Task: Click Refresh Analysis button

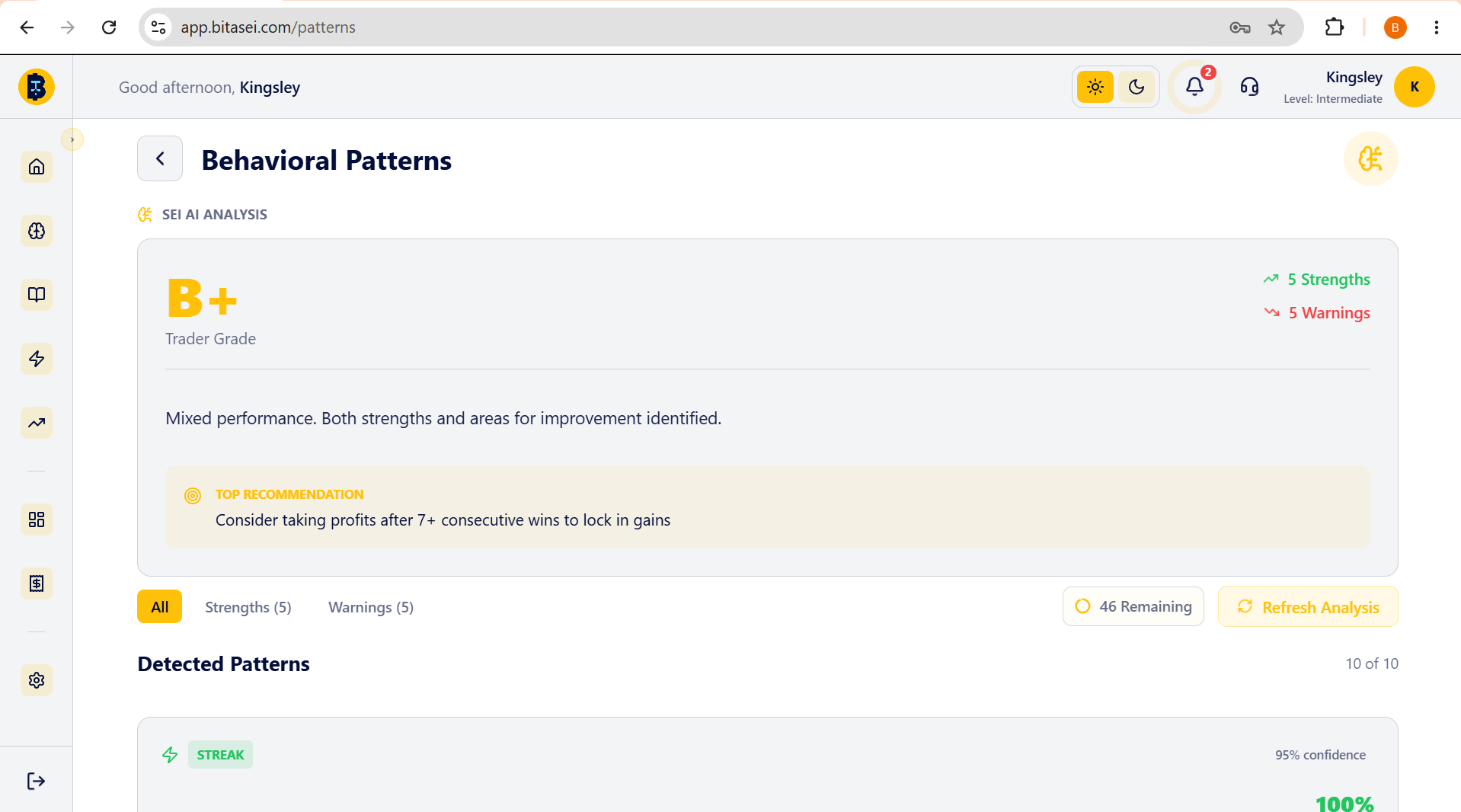Action: click(x=1308, y=606)
